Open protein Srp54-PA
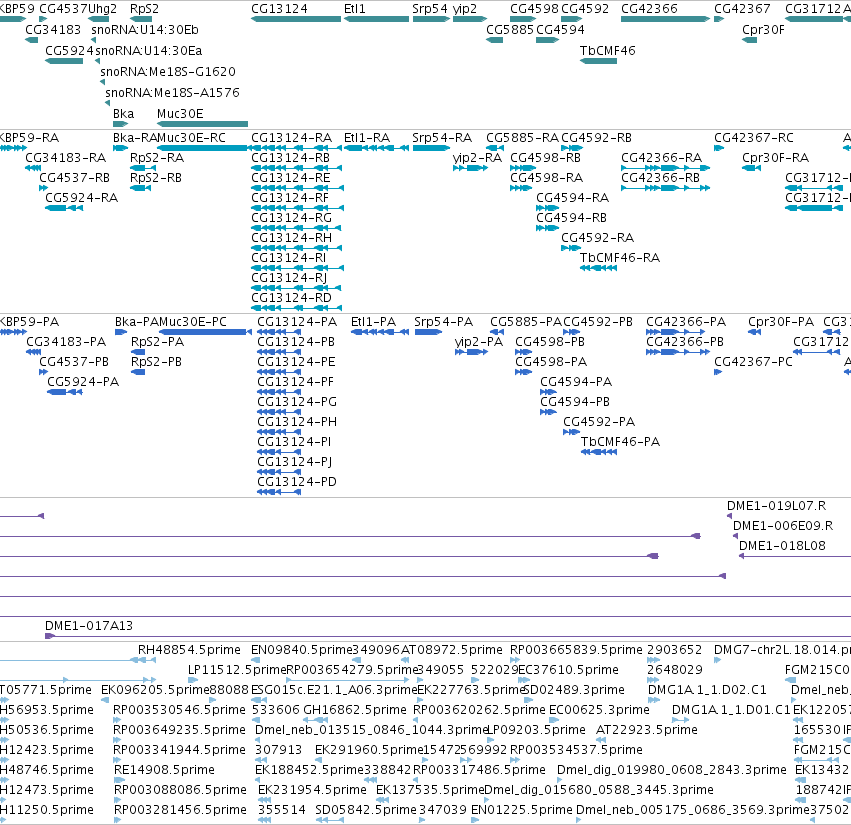The image size is (851, 825). click(x=428, y=332)
